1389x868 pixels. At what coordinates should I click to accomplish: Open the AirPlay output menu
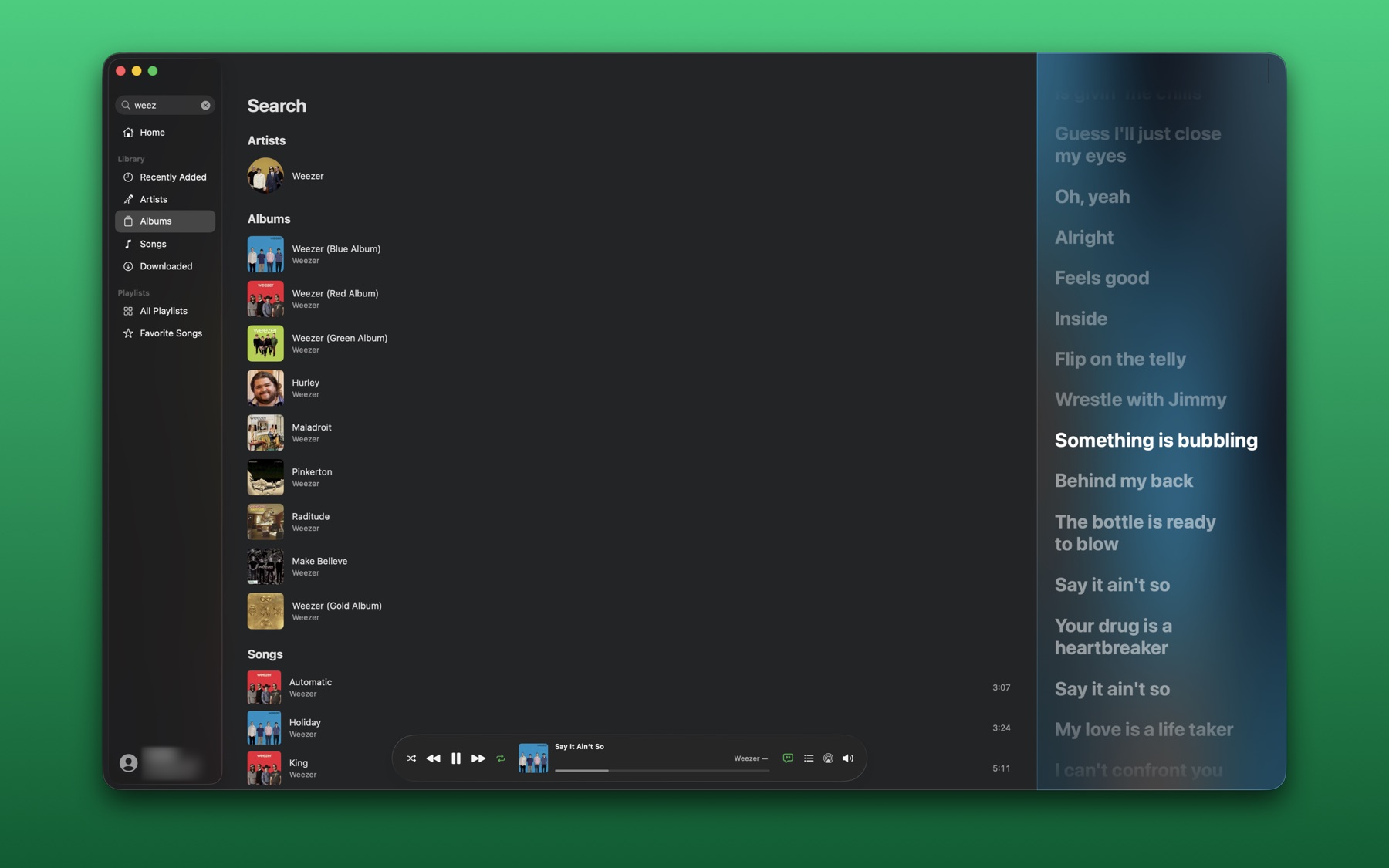(828, 758)
